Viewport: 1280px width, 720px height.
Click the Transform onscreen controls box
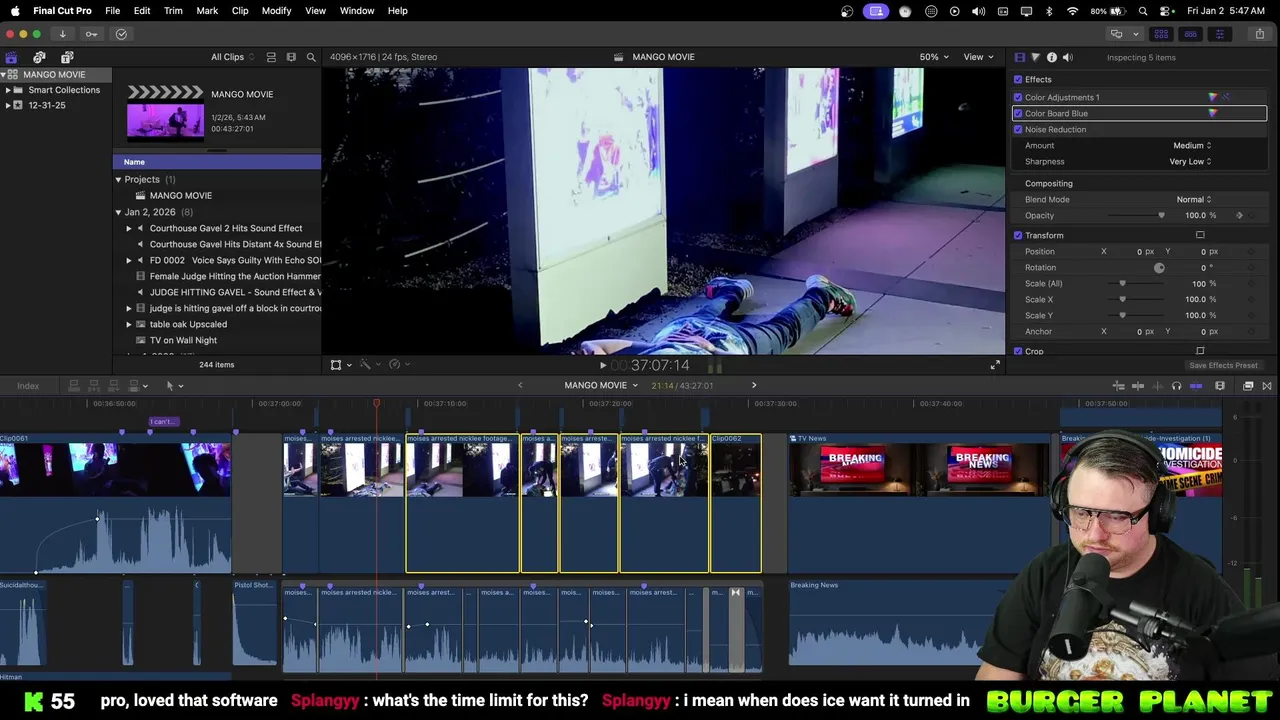coord(1200,235)
